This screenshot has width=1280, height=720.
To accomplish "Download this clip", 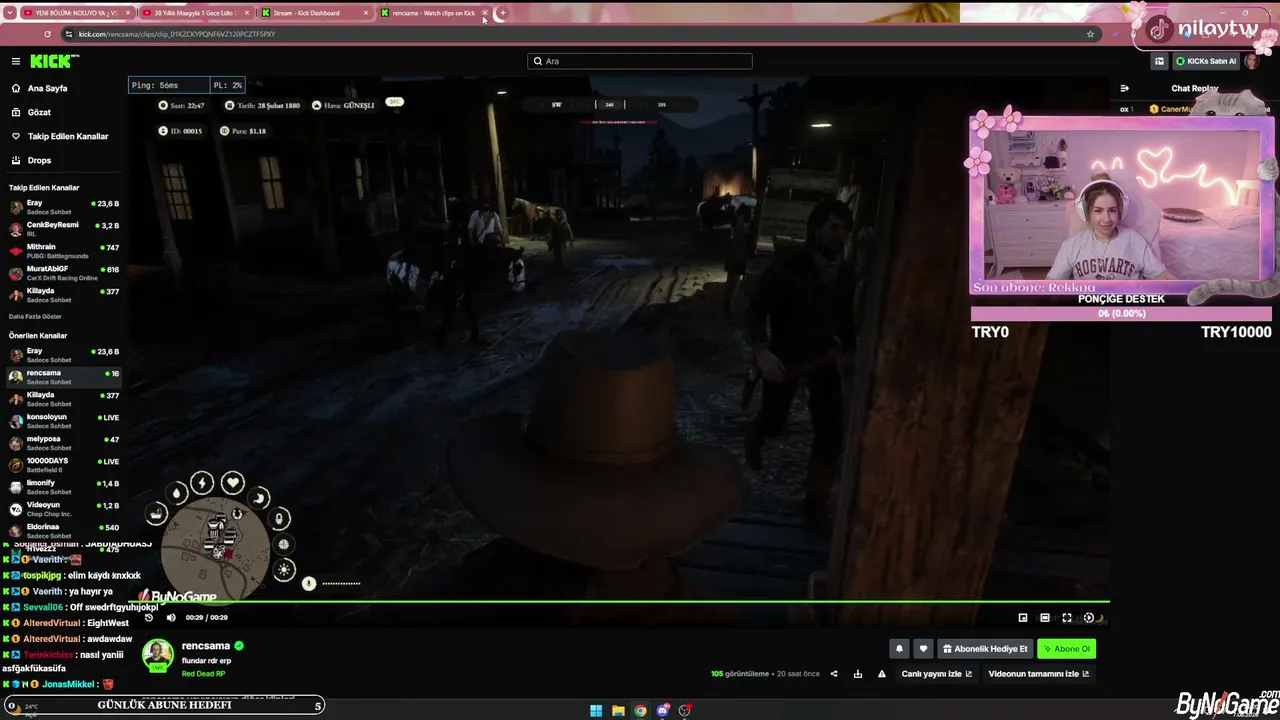I will [858, 674].
